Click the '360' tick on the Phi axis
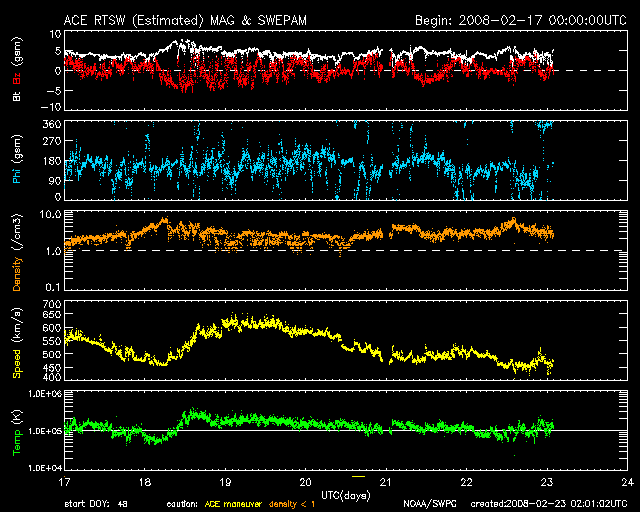Image resolution: width=640 pixels, height=512 pixels. [52, 124]
